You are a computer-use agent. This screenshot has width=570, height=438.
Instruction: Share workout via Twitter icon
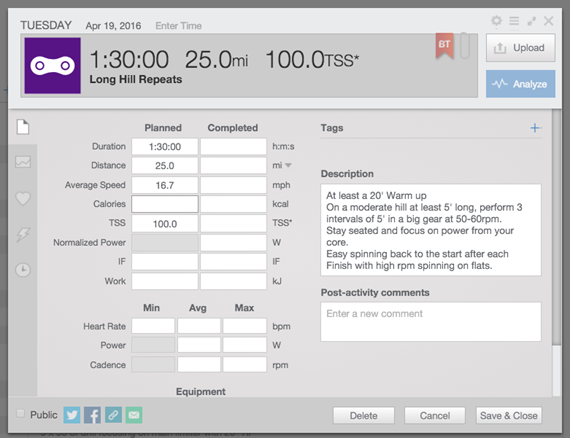click(72, 415)
